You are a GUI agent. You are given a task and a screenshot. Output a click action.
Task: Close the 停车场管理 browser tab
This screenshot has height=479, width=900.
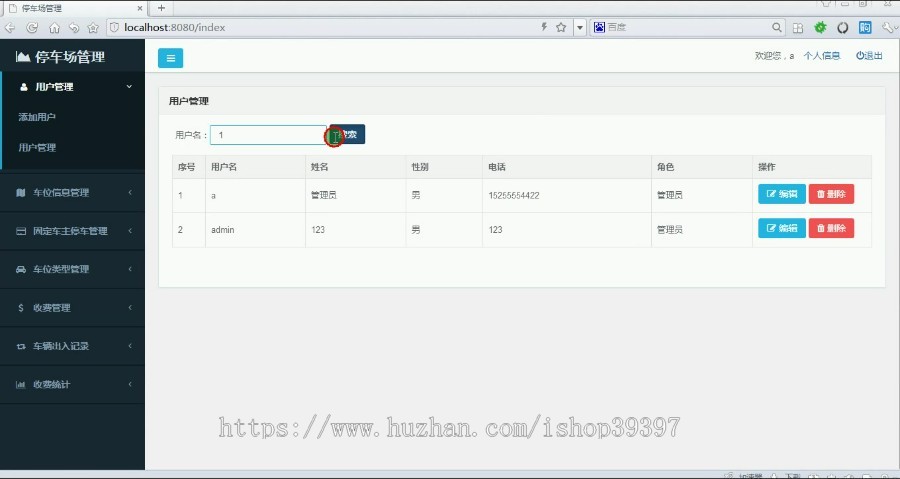click(140, 9)
